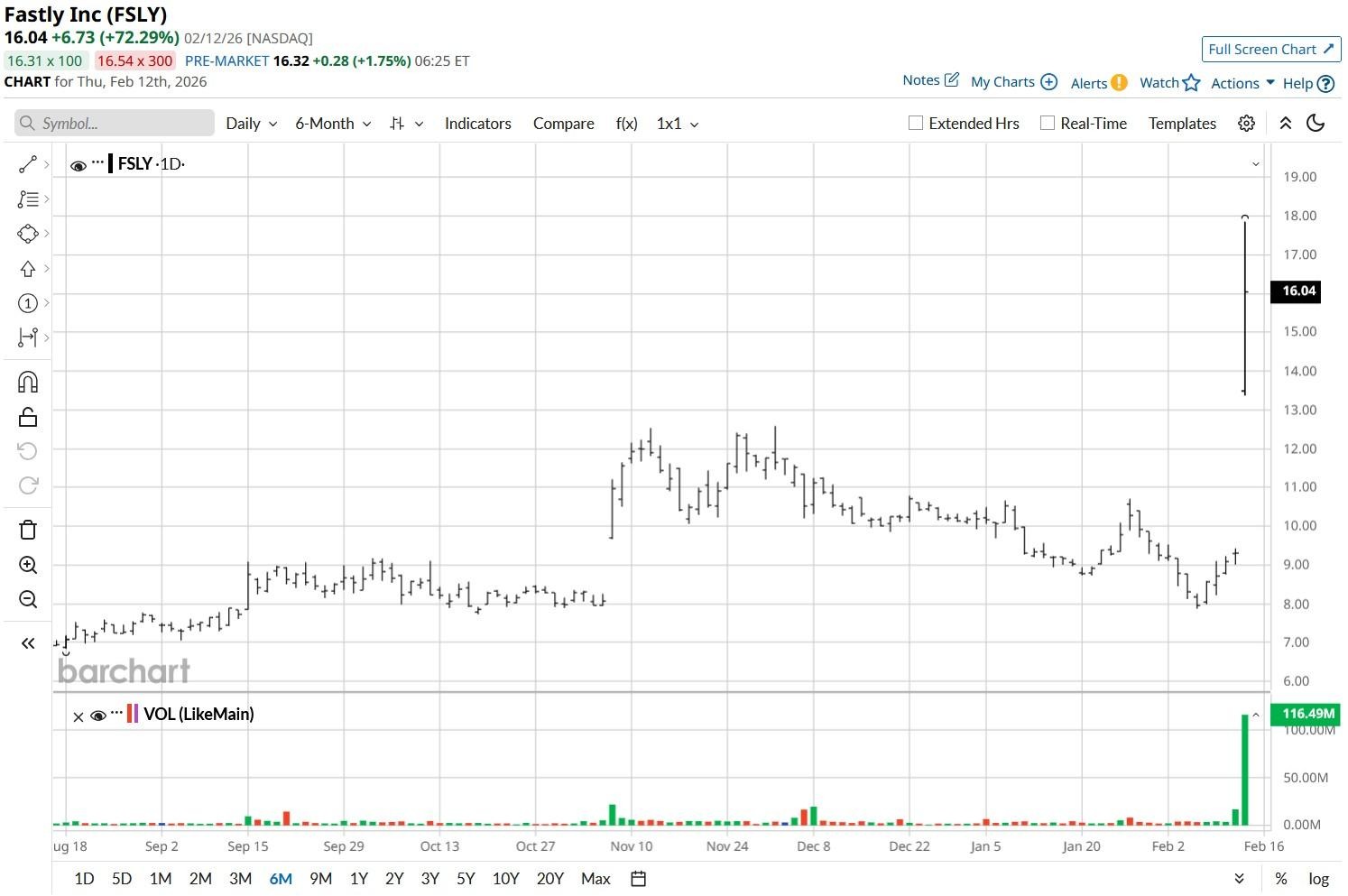Choose the geometric shapes drawing tool
Viewport: 1348px width, 896px height.
[x=27, y=234]
